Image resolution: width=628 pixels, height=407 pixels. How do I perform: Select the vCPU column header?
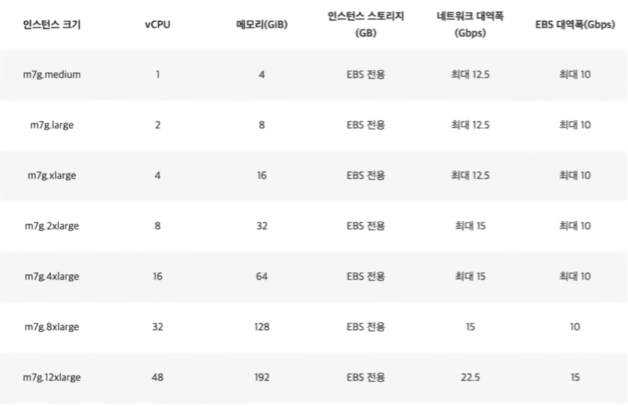[x=157, y=24]
